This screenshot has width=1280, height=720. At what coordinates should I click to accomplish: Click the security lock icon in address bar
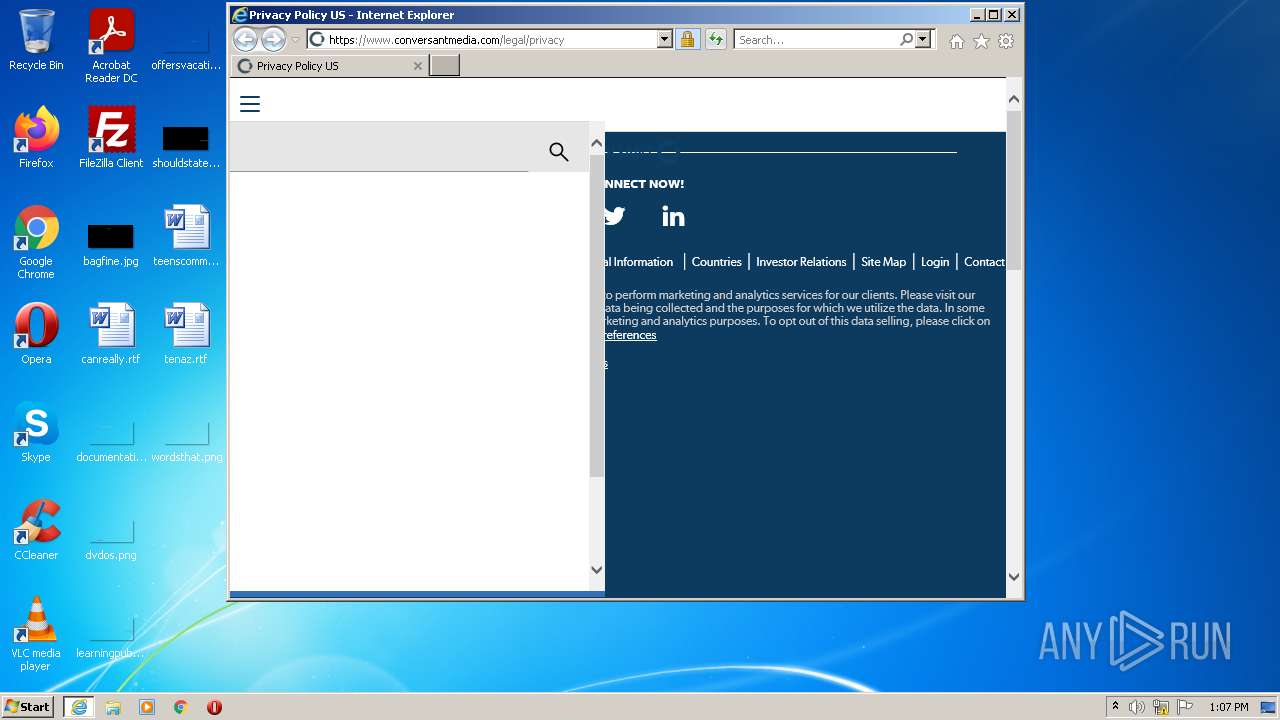point(687,39)
